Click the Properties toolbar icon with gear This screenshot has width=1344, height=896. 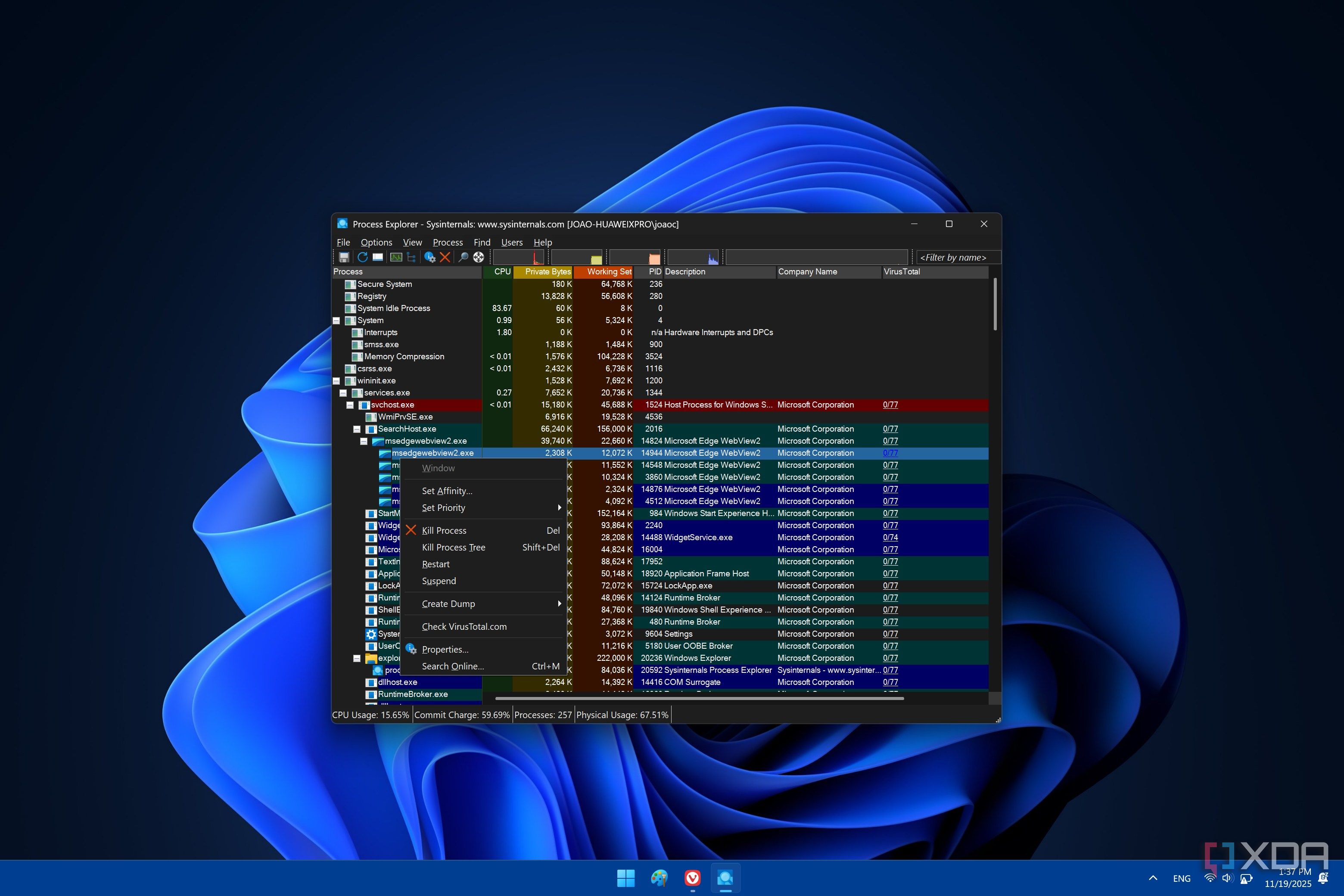click(430, 257)
